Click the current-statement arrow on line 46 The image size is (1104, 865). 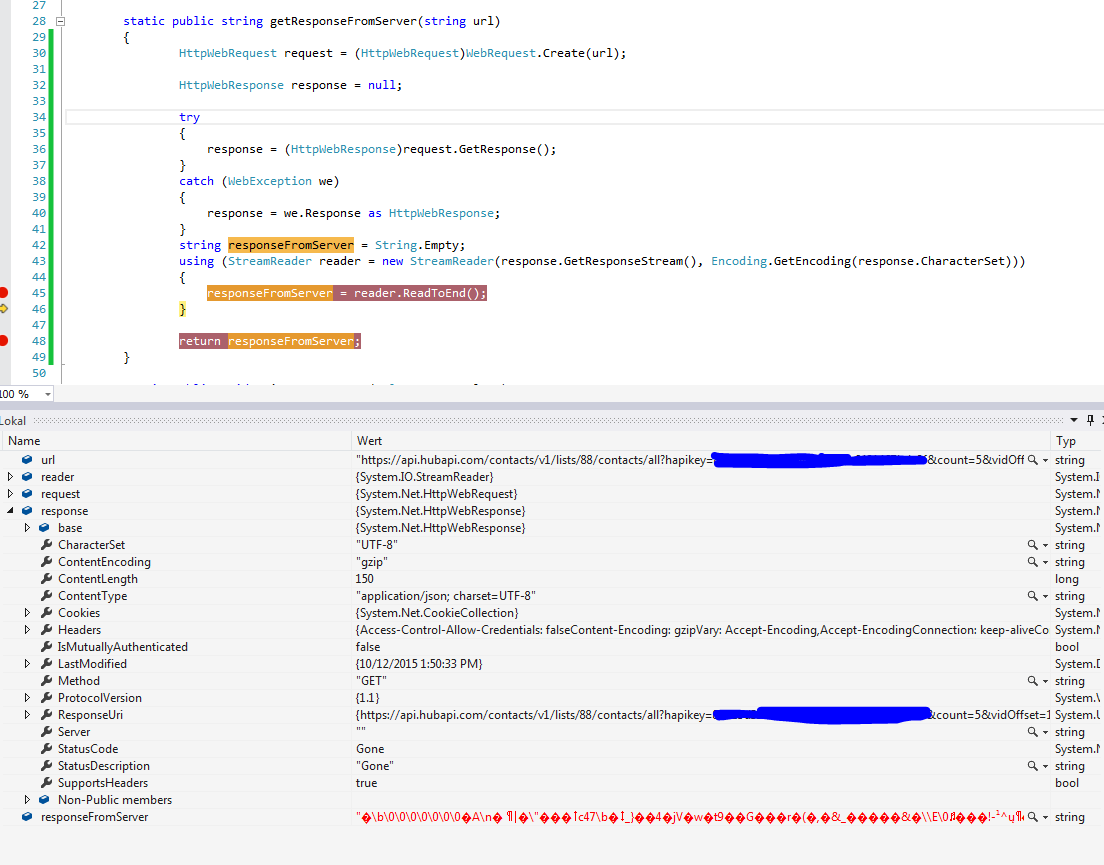pyautogui.click(x=3, y=309)
